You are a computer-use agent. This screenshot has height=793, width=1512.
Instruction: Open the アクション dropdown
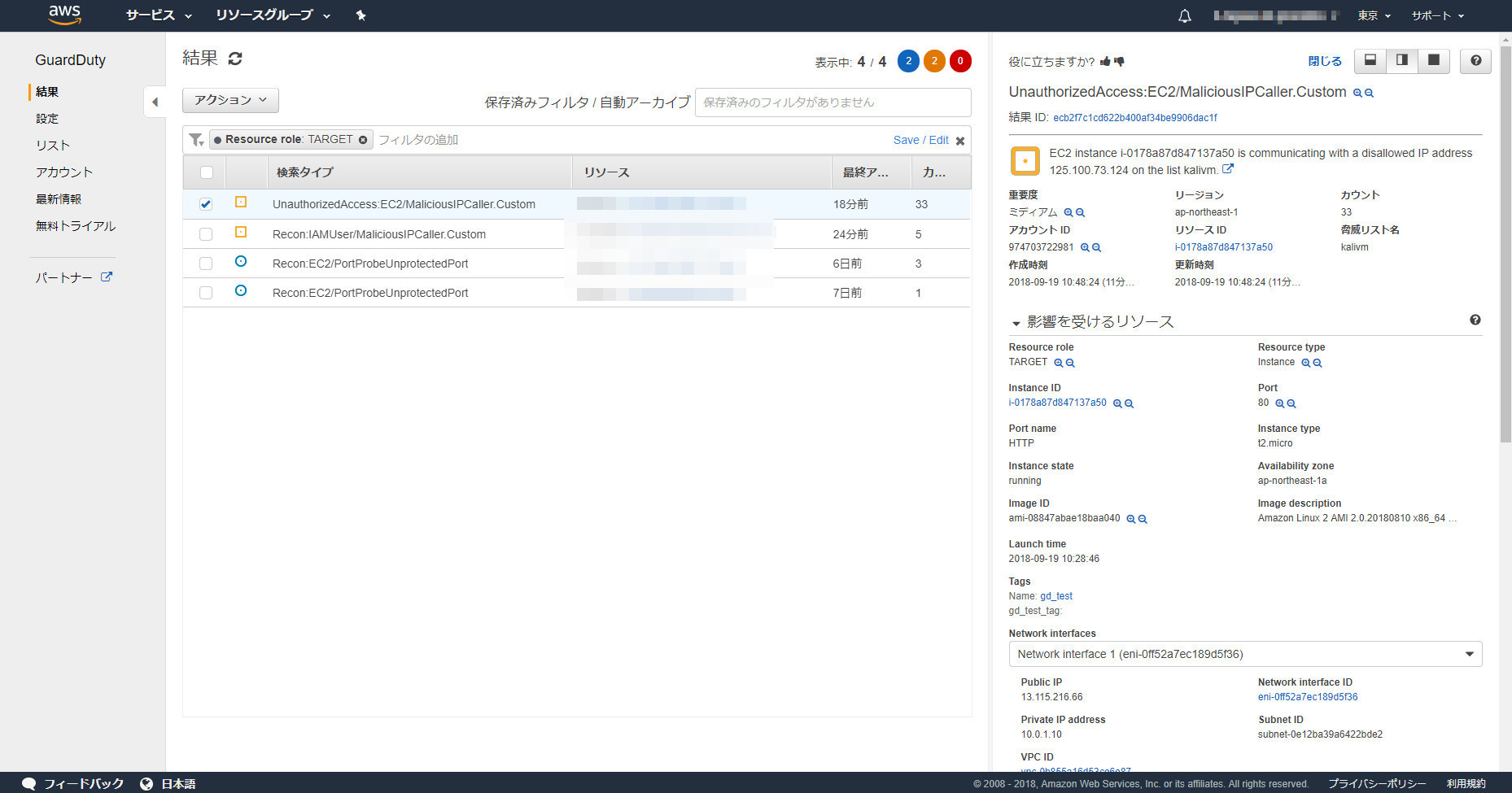coord(230,100)
